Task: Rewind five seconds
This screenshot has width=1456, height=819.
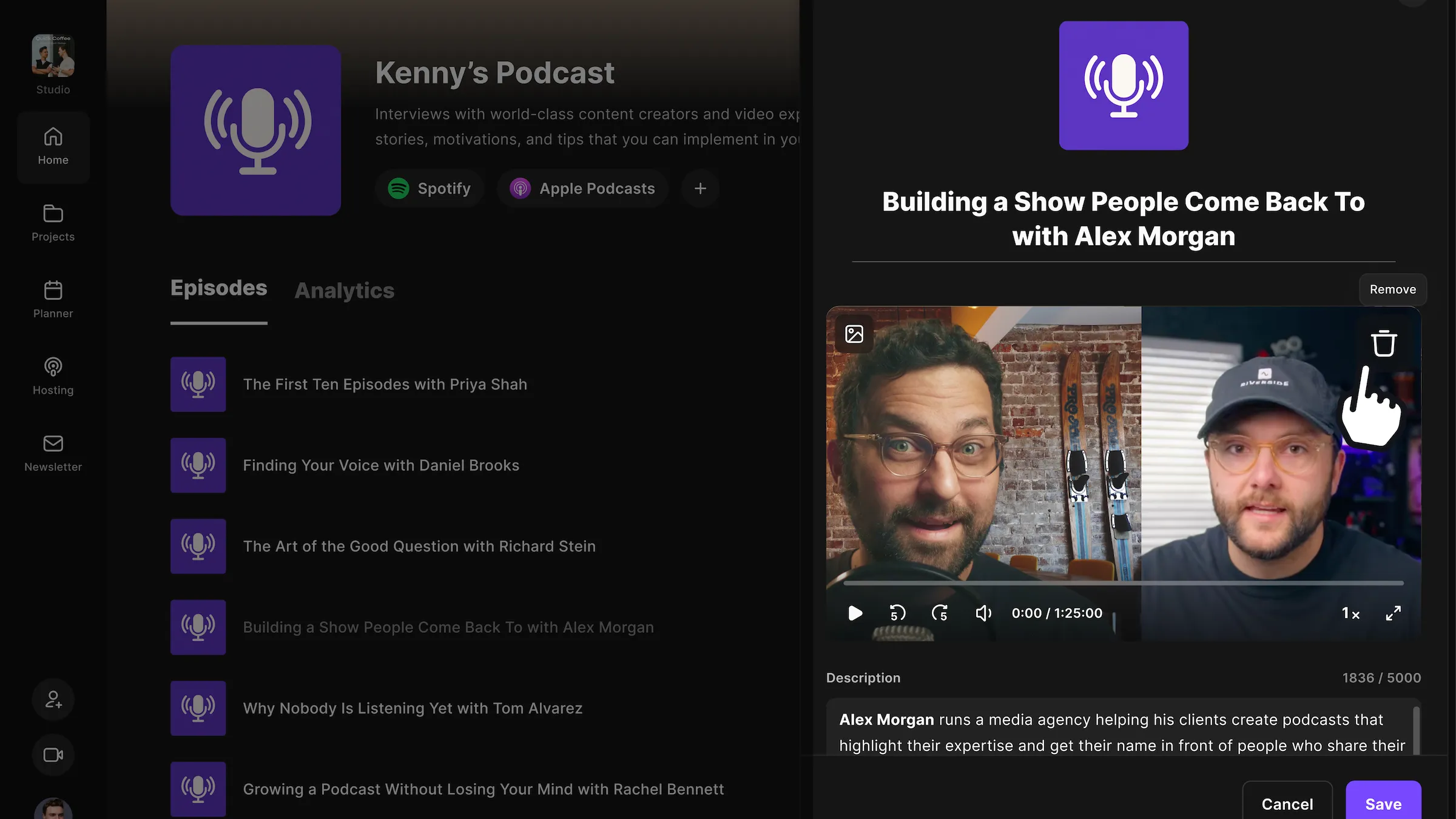Action: pyautogui.click(x=897, y=613)
